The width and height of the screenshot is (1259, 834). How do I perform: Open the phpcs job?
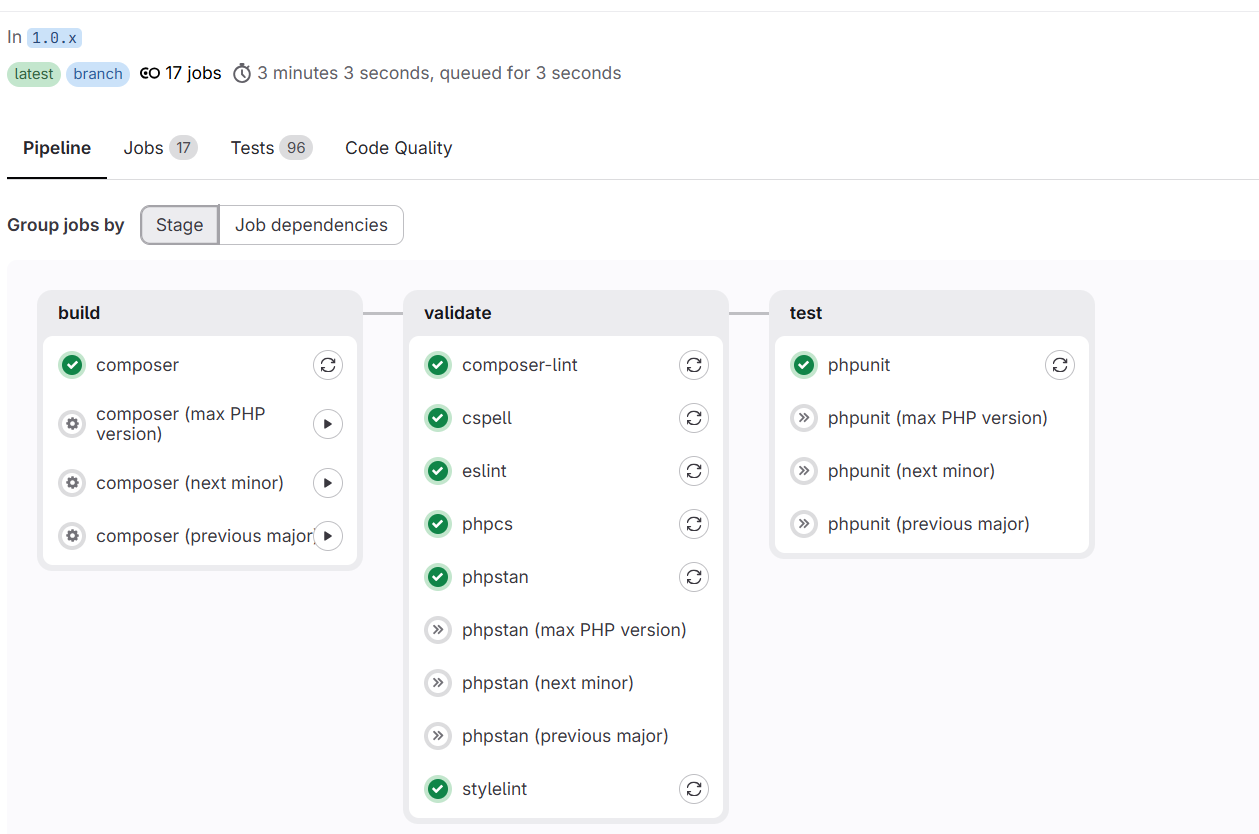point(487,524)
